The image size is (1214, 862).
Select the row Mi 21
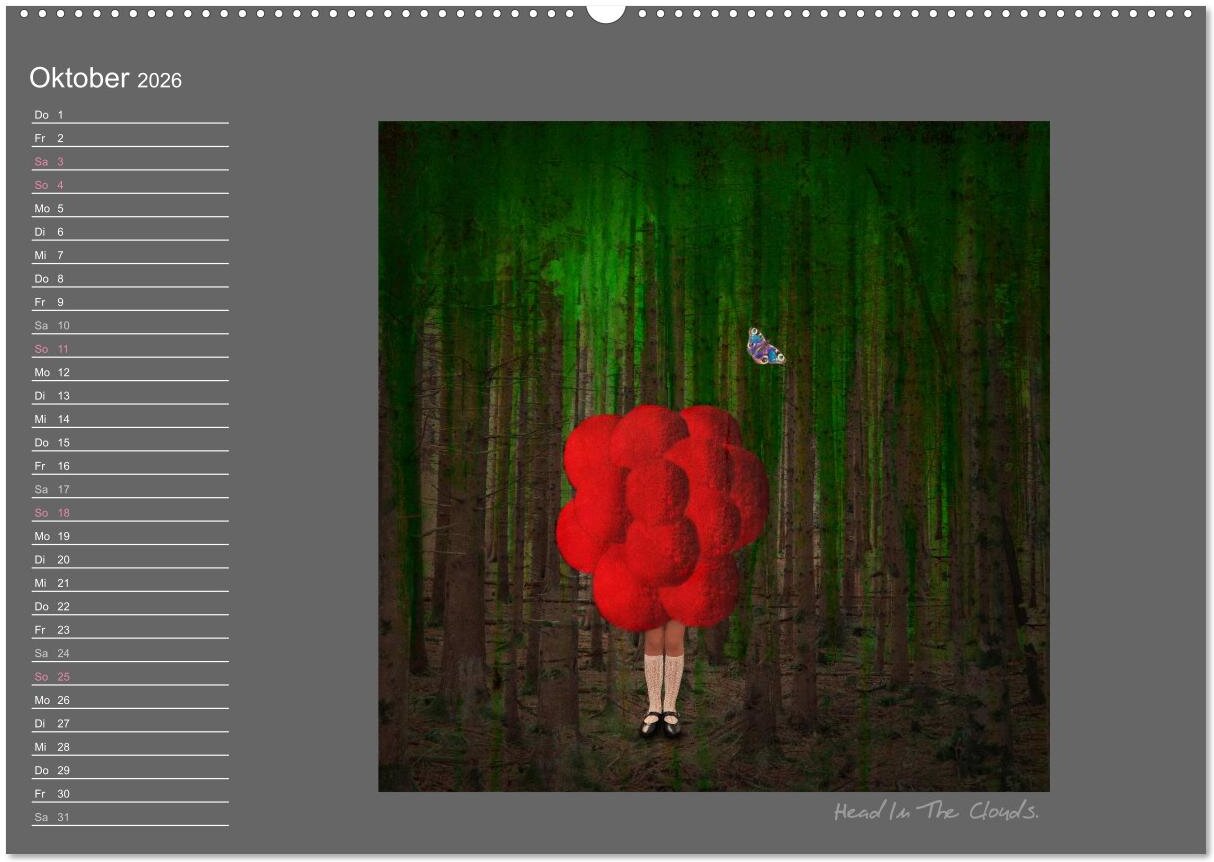[x=130, y=583]
